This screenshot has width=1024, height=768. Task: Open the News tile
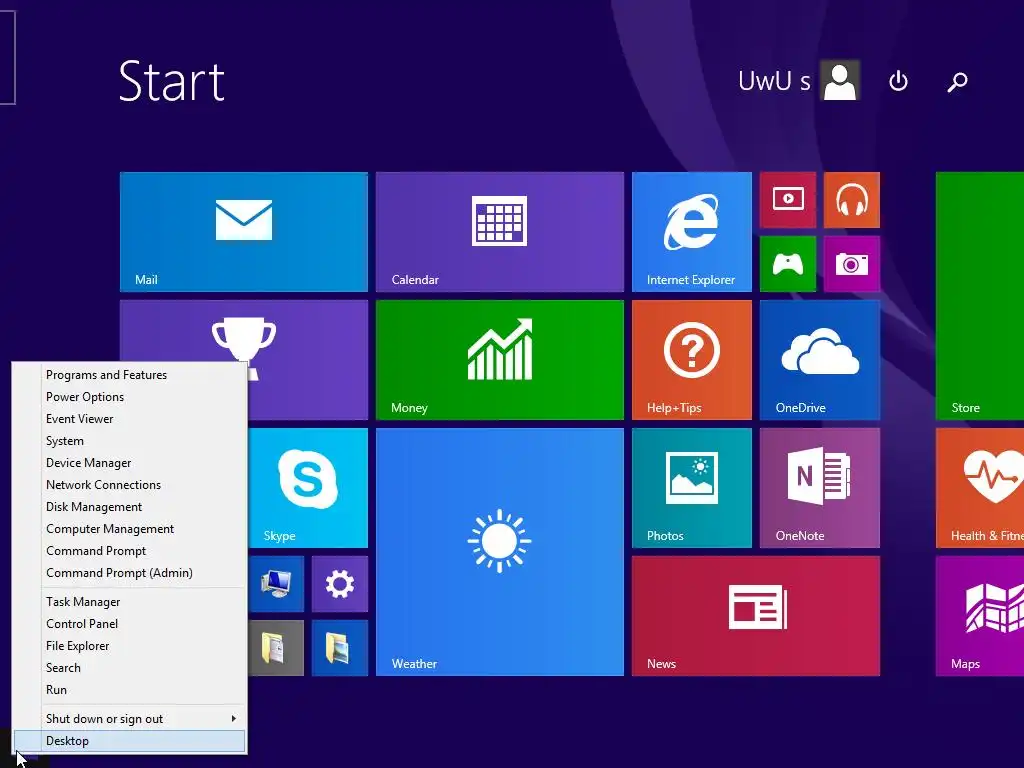coord(756,616)
